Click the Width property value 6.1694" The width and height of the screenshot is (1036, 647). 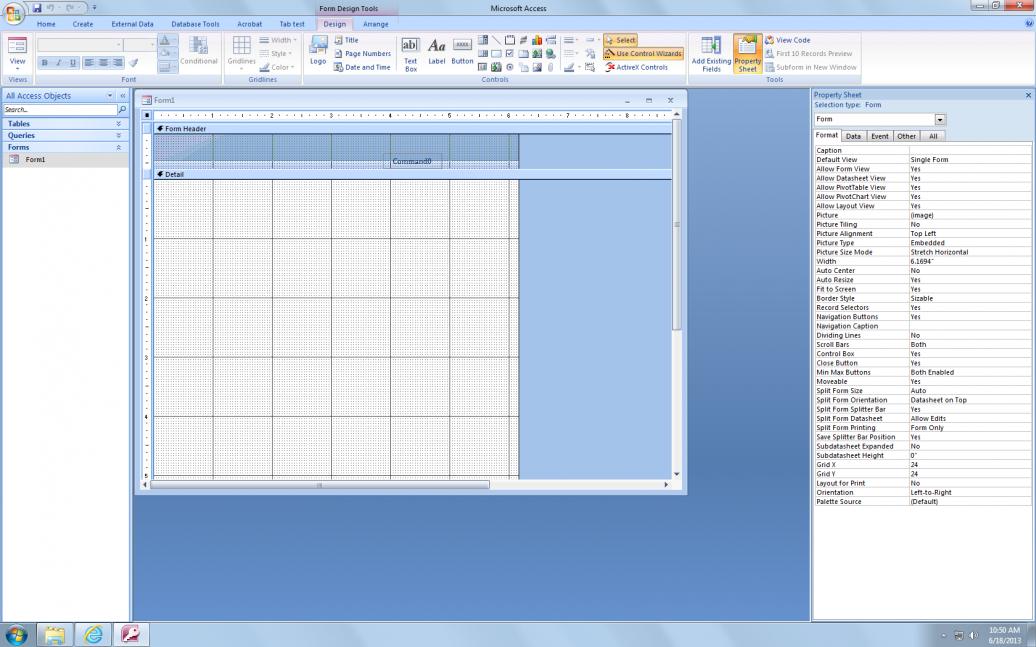point(970,262)
